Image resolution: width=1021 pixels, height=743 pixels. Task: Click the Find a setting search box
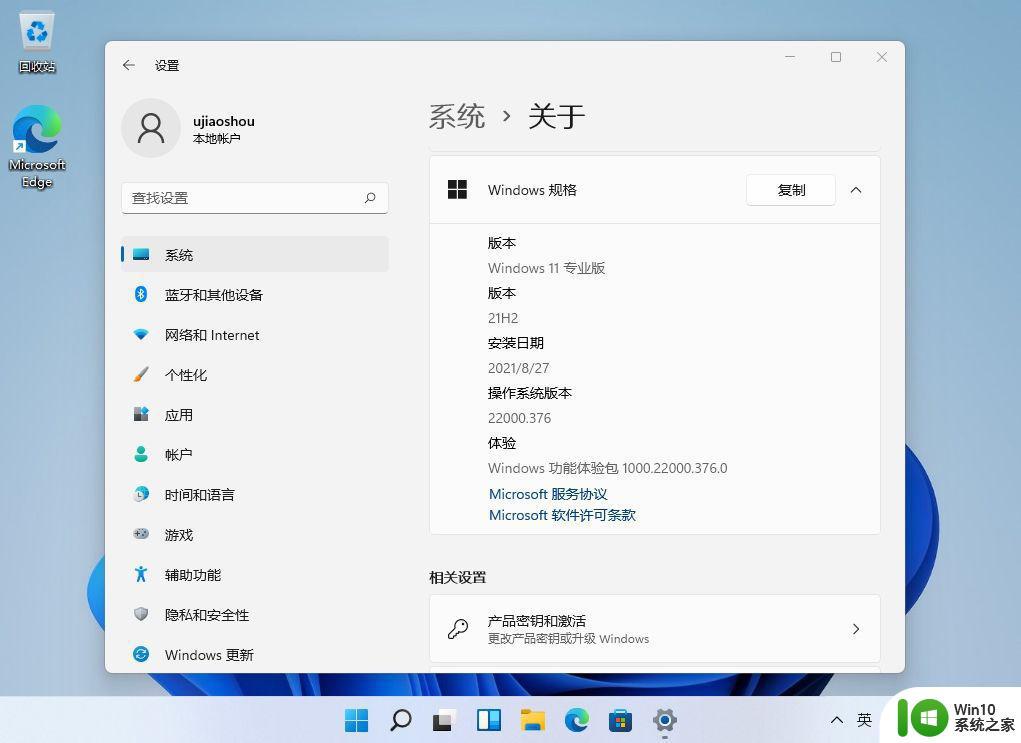click(x=245, y=198)
